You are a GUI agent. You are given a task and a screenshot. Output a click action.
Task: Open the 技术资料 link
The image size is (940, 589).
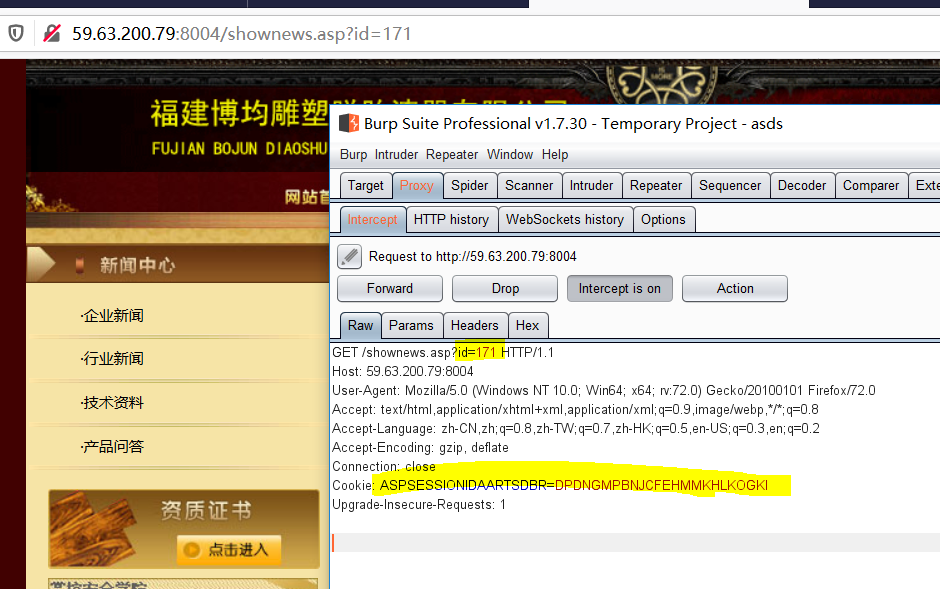(x=113, y=403)
